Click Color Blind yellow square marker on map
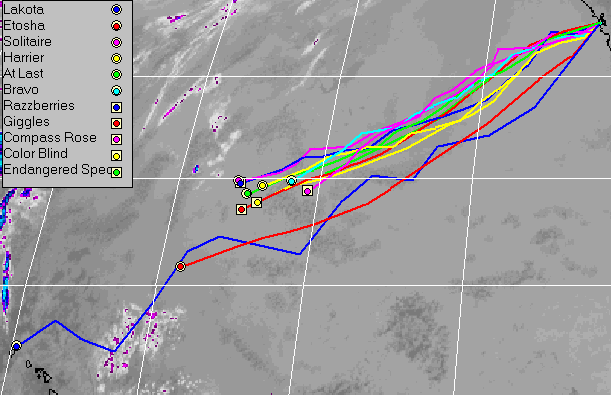 256,203
